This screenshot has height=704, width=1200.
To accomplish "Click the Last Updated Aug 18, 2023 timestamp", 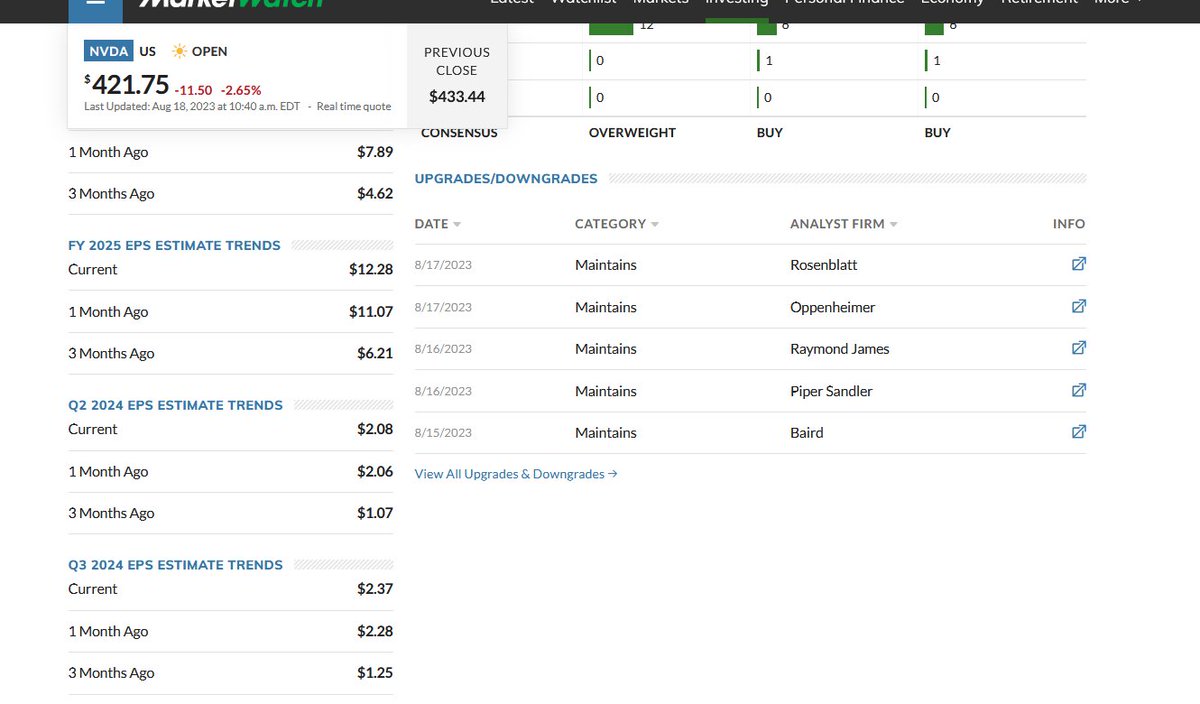I will coord(192,107).
